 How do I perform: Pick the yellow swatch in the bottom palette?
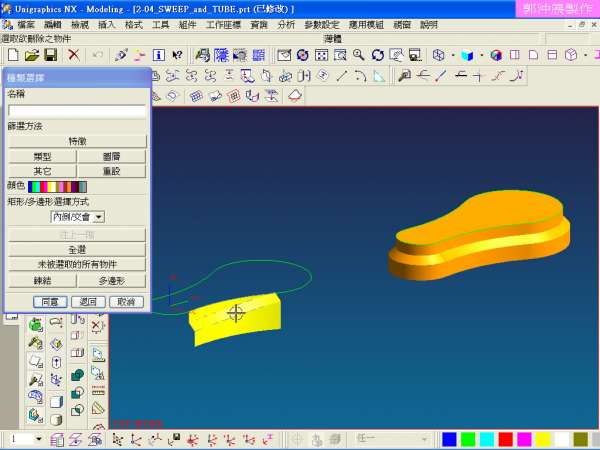pyautogui.click(x=543, y=439)
